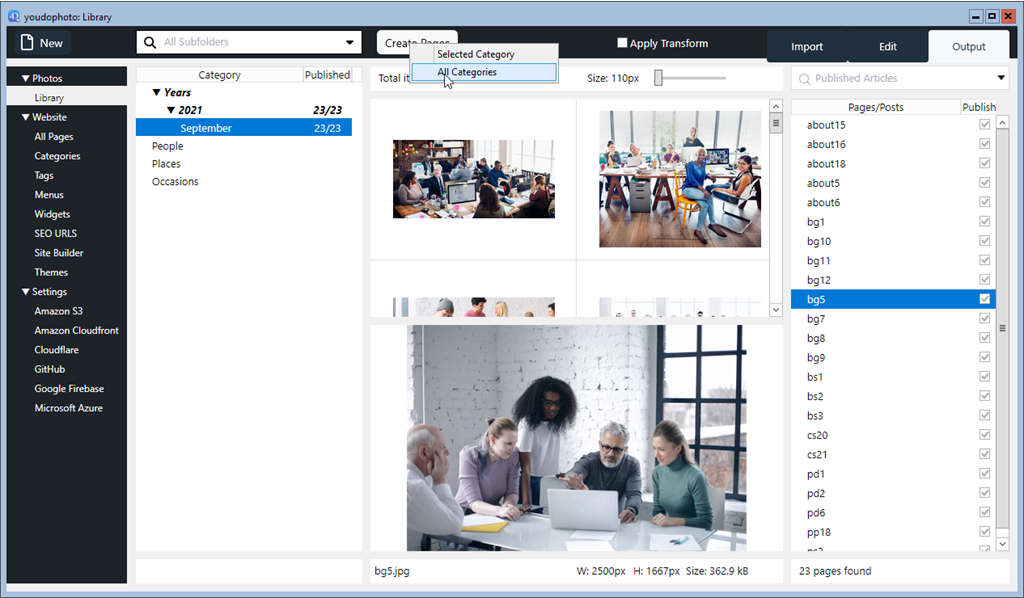Select the bg7 page row
The image size is (1024, 598).
tap(893, 319)
